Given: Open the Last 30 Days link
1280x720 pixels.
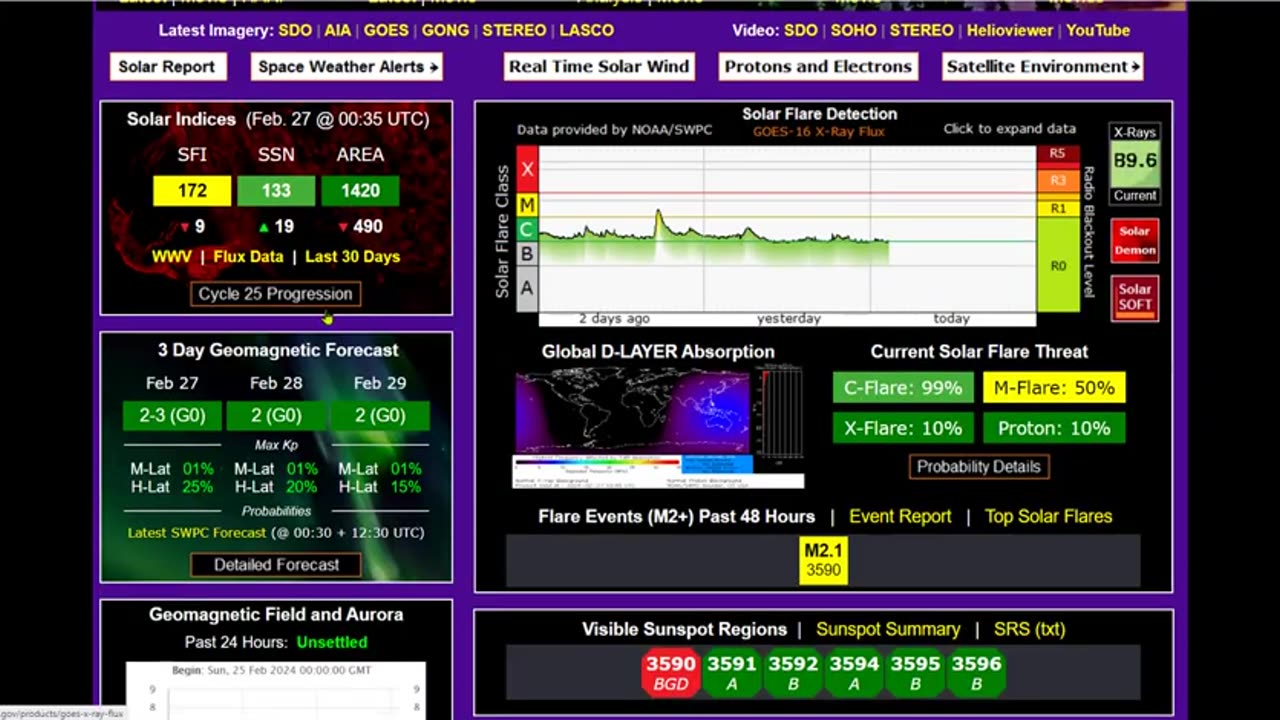Looking at the screenshot, I should click(x=352, y=257).
